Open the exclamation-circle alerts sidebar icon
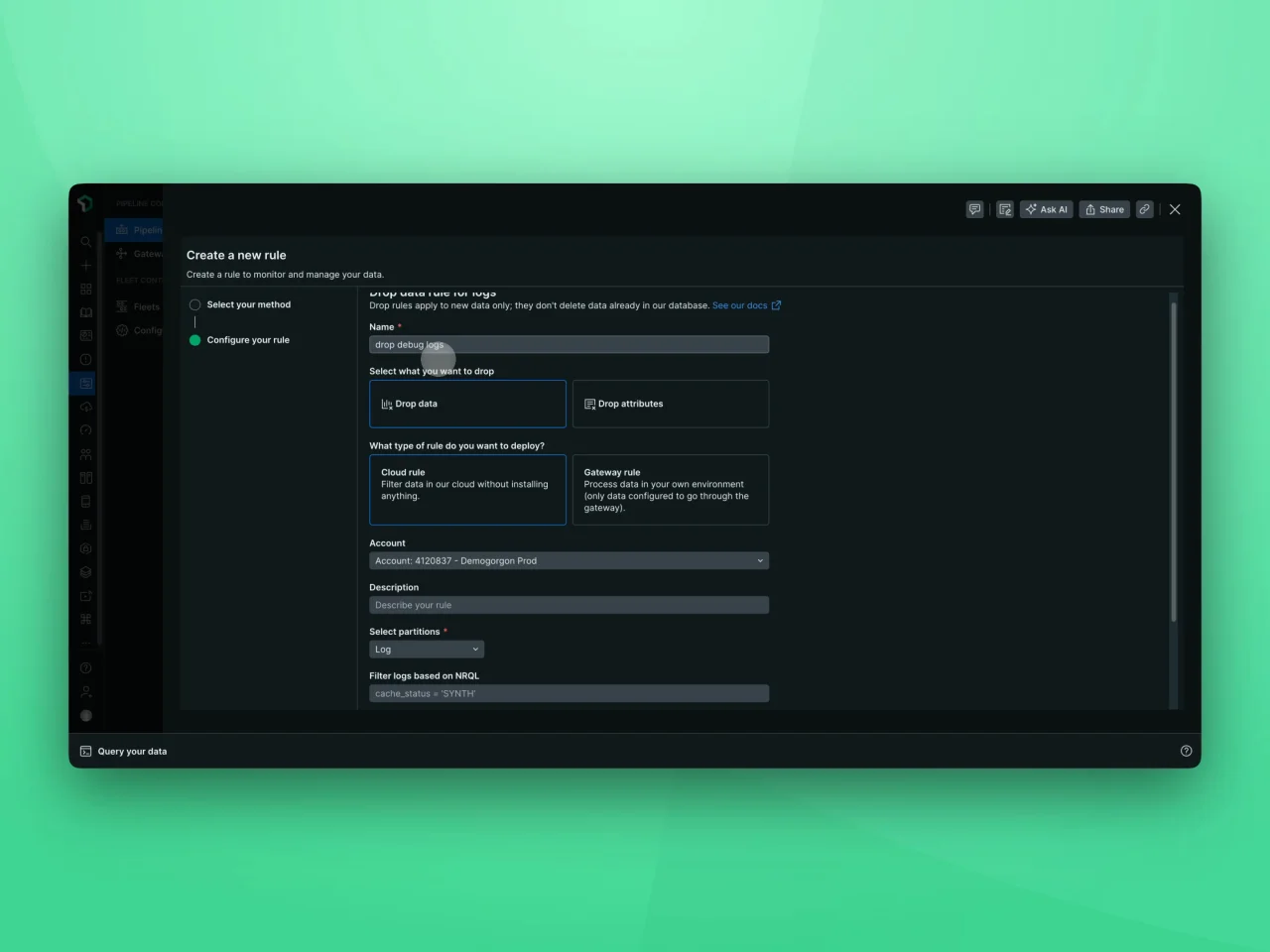 (x=85, y=360)
